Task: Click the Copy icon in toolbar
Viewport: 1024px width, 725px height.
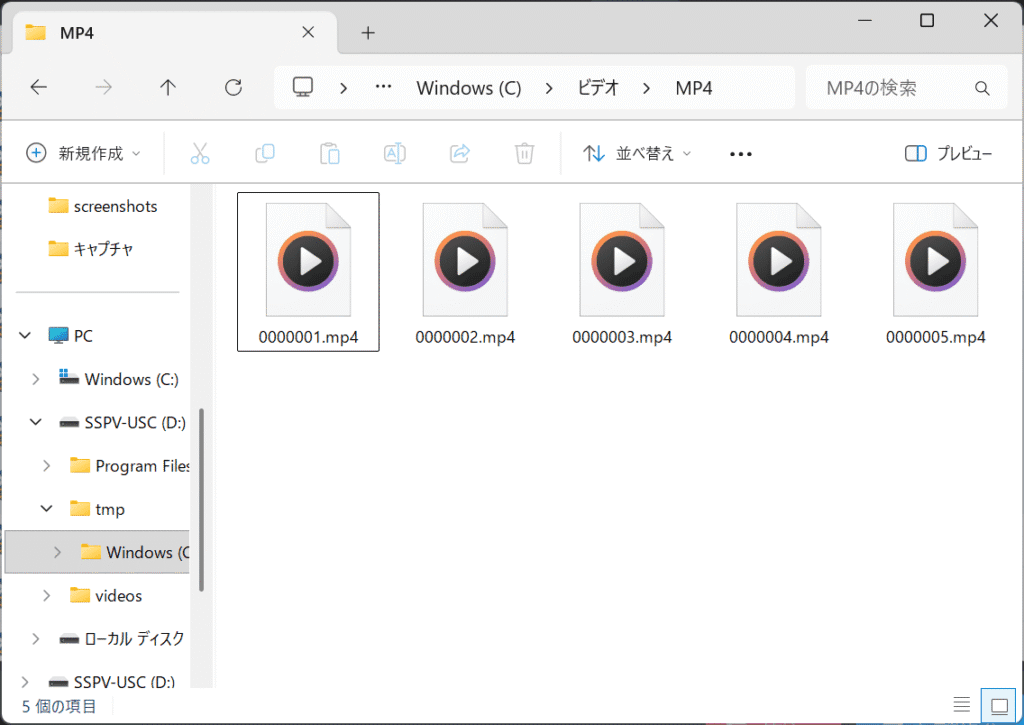Action: click(x=264, y=153)
